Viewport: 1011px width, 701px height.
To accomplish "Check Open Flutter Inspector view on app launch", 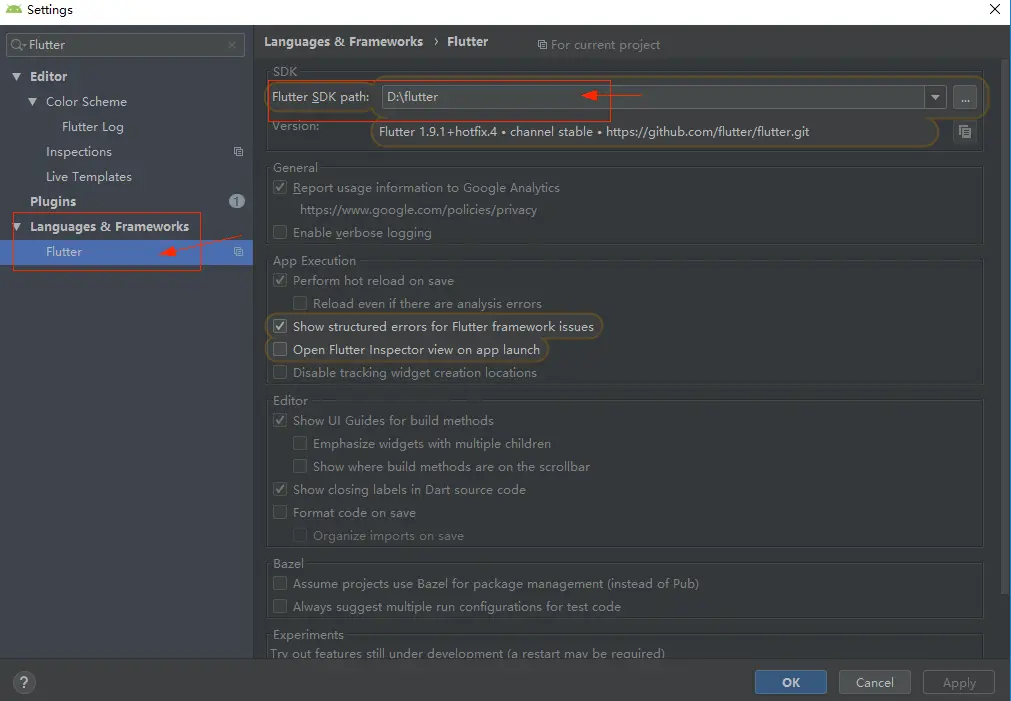I will [x=280, y=350].
